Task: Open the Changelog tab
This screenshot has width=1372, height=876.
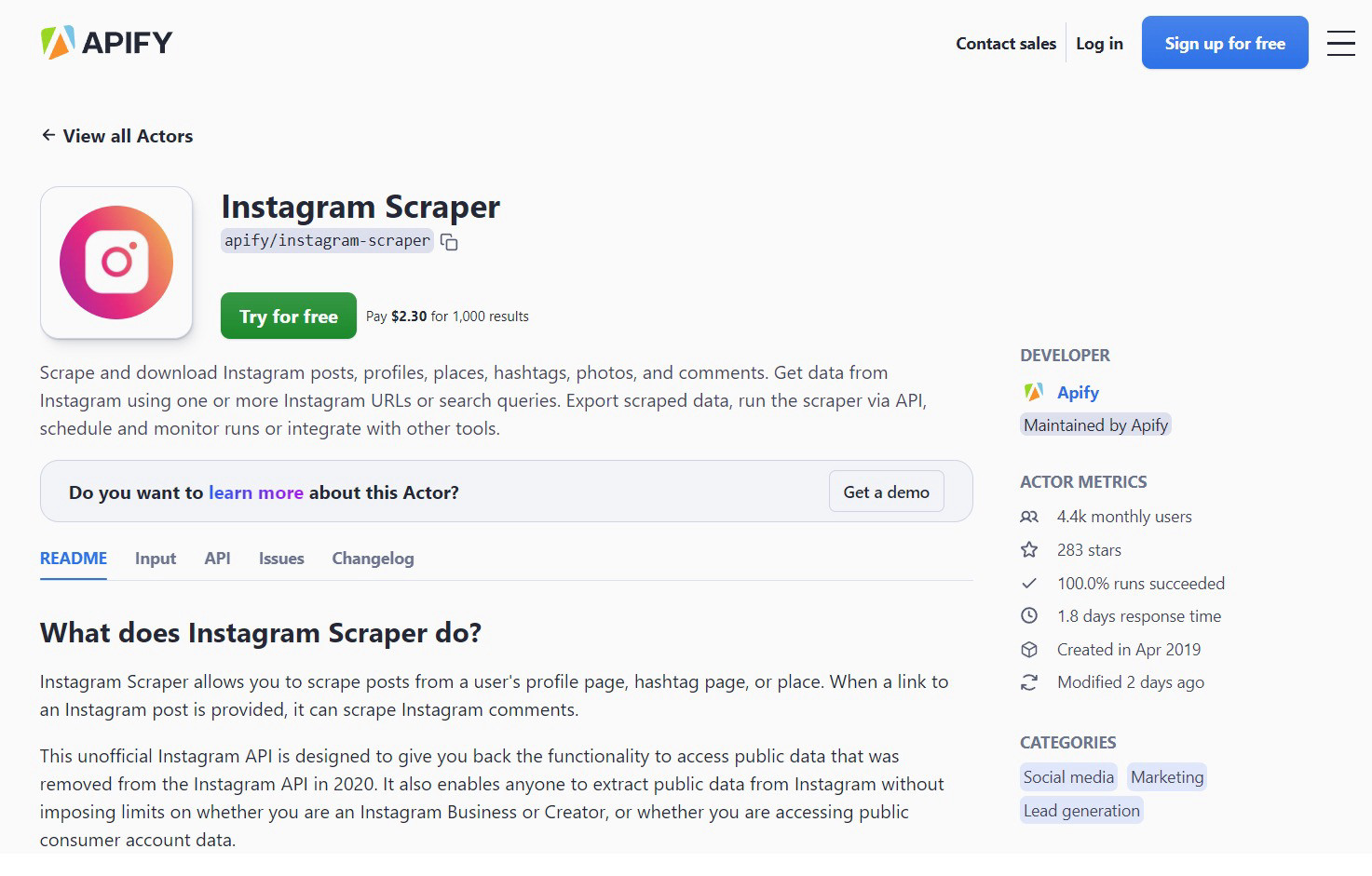Action: (373, 559)
